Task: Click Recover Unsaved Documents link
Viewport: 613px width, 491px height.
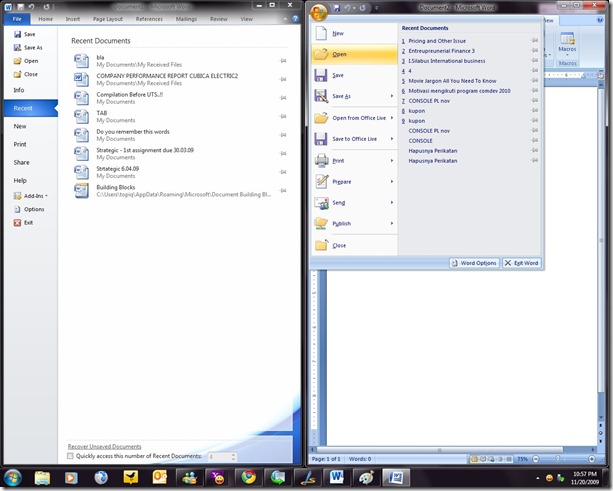Action: pyautogui.click(x=104, y=446)
